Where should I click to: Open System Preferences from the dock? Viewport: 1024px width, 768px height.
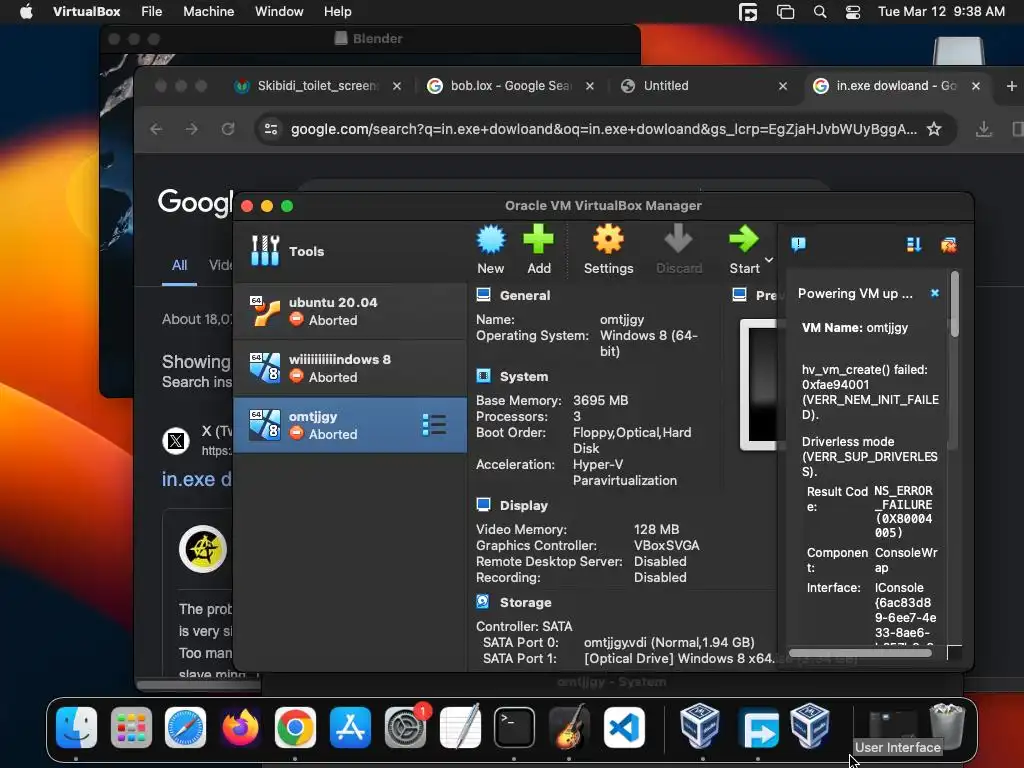405,727
